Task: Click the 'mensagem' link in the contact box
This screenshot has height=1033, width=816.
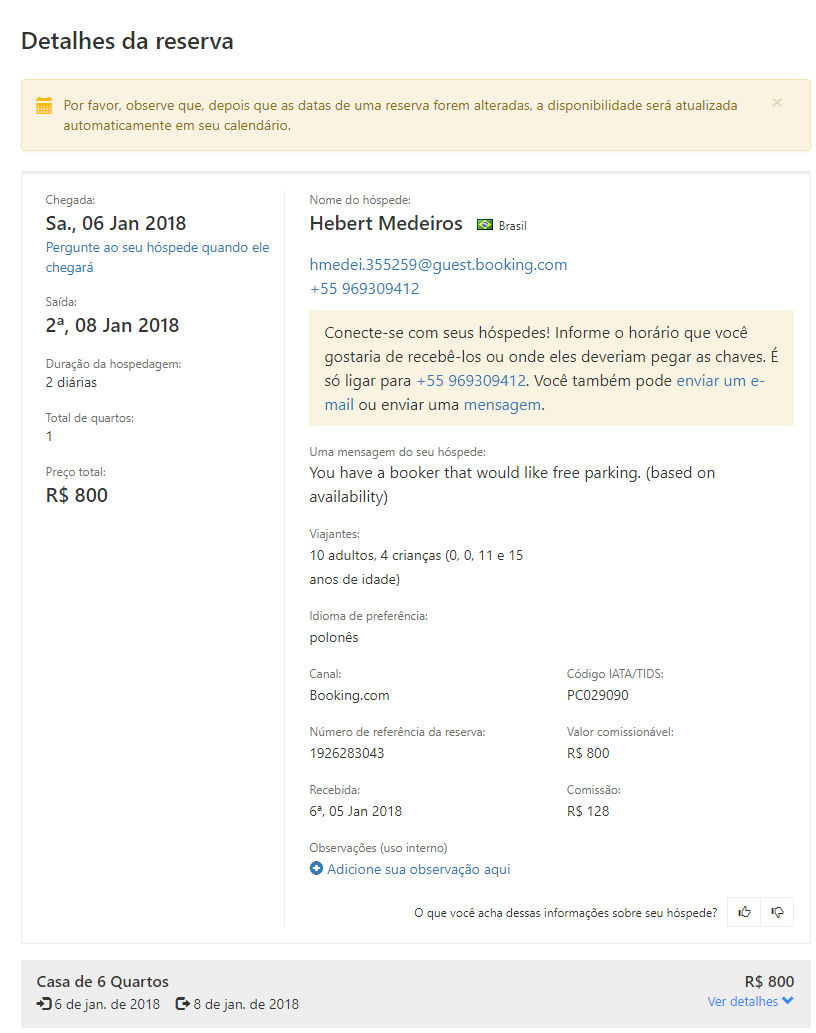Action: click(502, 405)
